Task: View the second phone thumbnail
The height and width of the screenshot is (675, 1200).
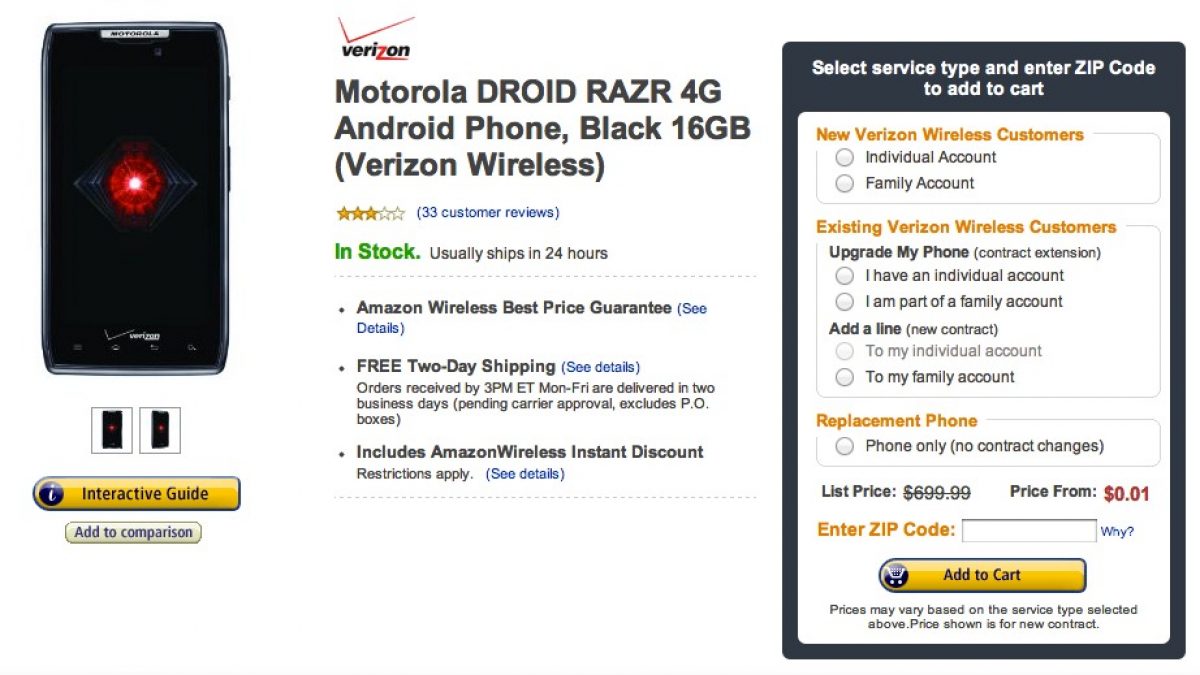Action: tap(160, 430)
